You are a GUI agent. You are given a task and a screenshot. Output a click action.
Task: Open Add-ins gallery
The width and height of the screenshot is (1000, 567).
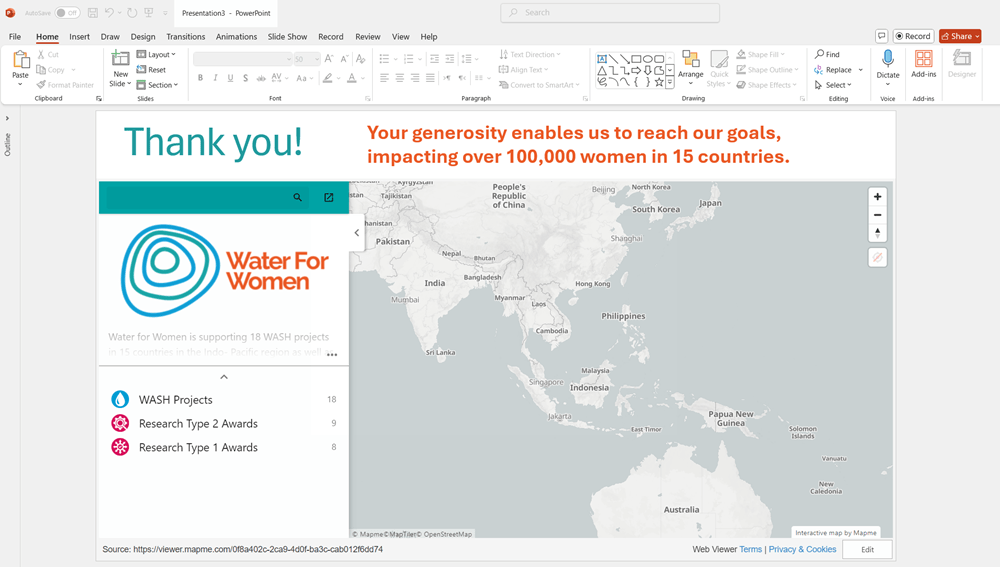click(x=923, y=64)
